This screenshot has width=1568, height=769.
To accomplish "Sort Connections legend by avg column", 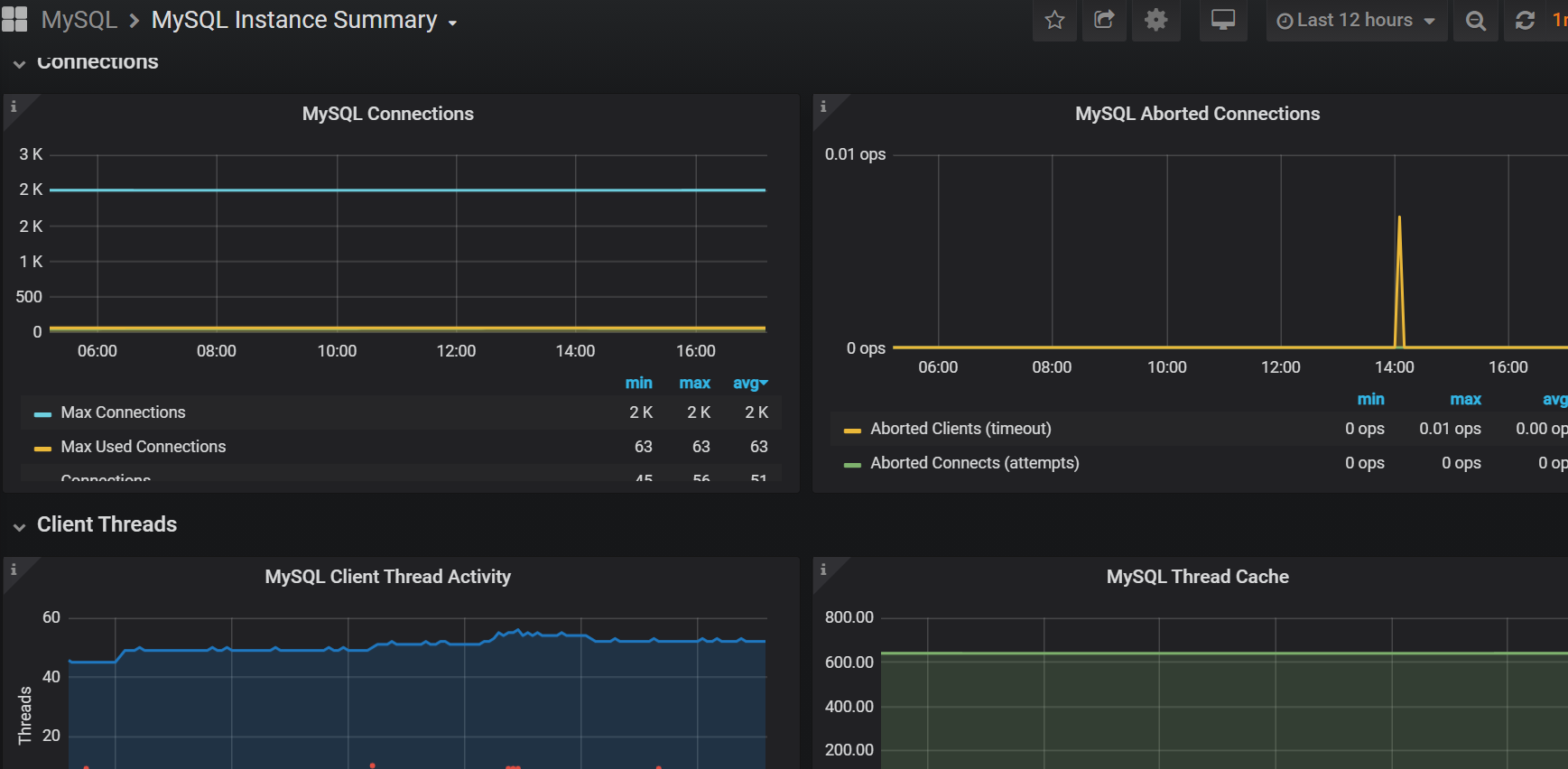I will tap(750, 383).
